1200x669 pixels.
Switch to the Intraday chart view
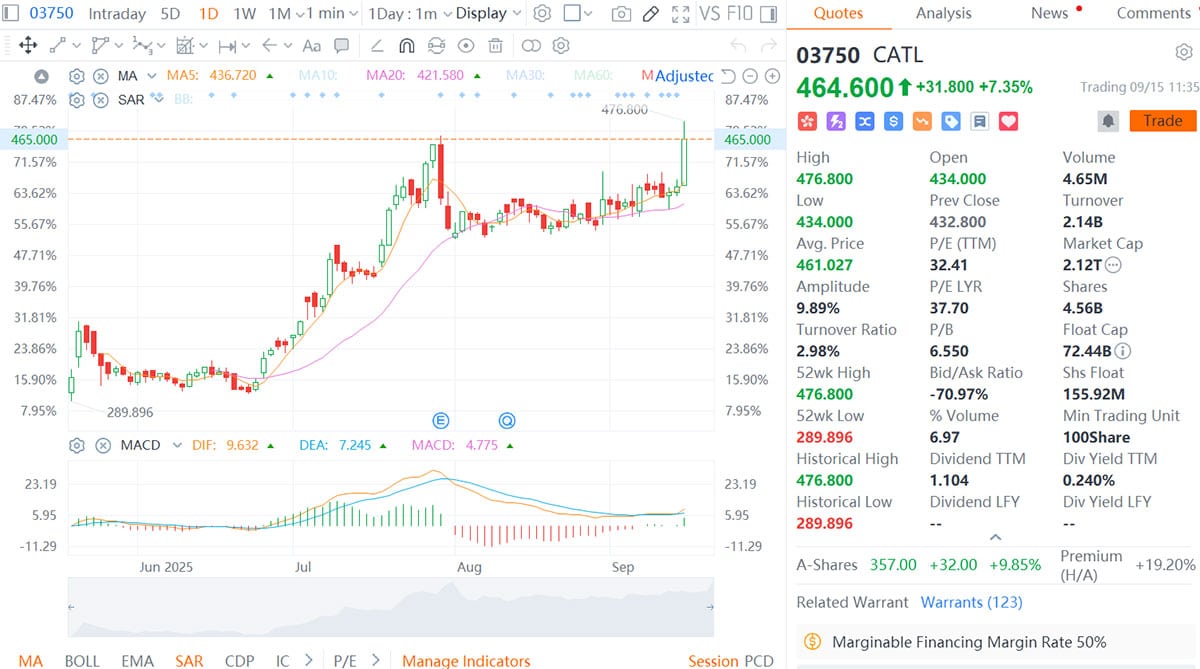117,14
